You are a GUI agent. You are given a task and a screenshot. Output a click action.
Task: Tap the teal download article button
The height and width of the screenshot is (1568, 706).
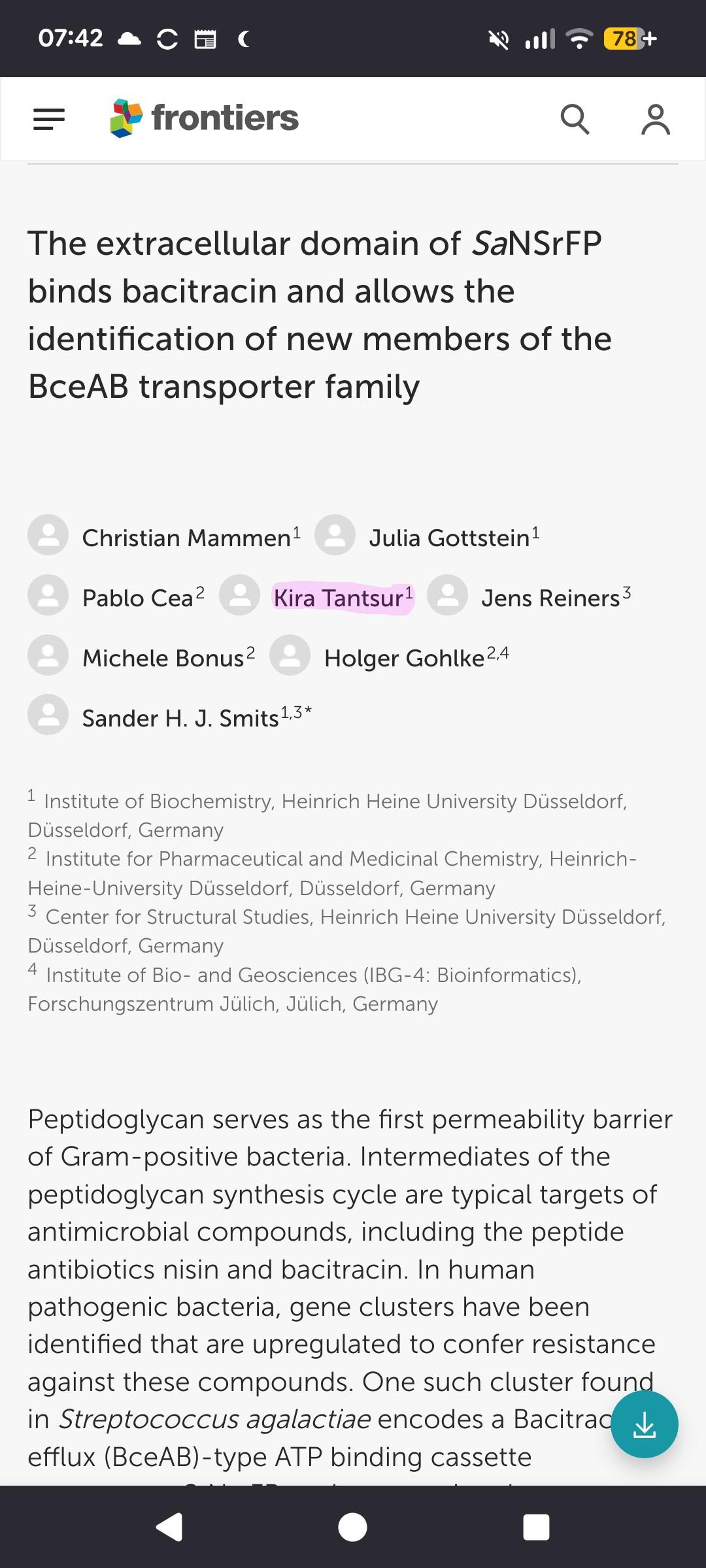(644, 1424)
